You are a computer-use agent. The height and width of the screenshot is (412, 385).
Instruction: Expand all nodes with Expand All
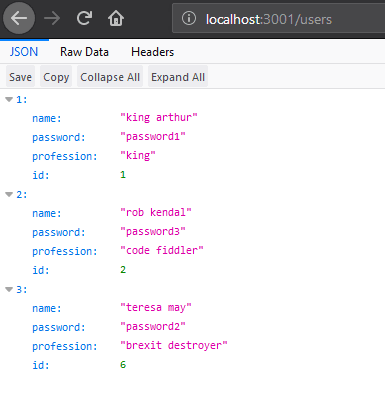coord(178,77)
